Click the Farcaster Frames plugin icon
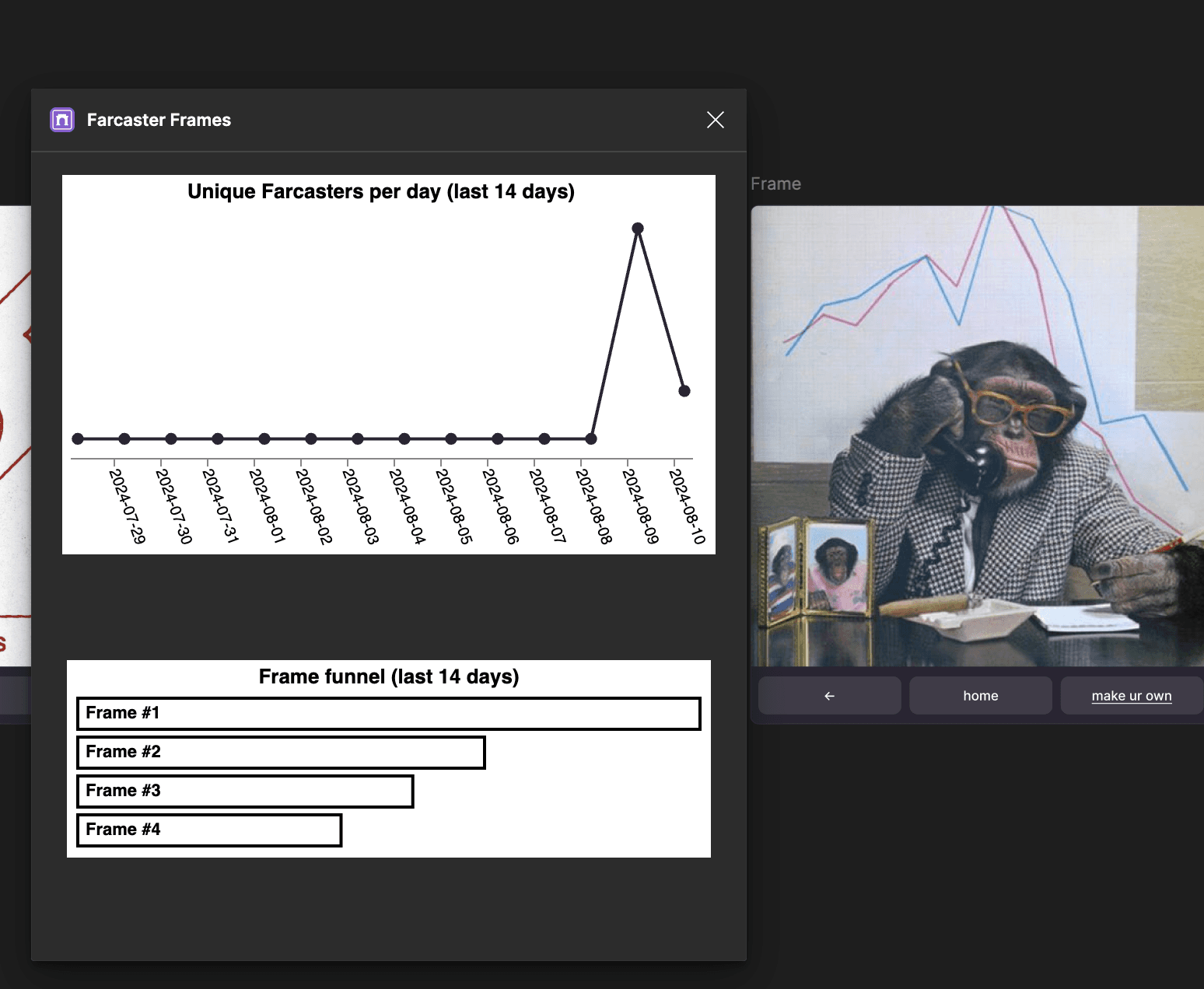Image resolution: width=1204 pixels, height=989 pixels. click(62, 120)
